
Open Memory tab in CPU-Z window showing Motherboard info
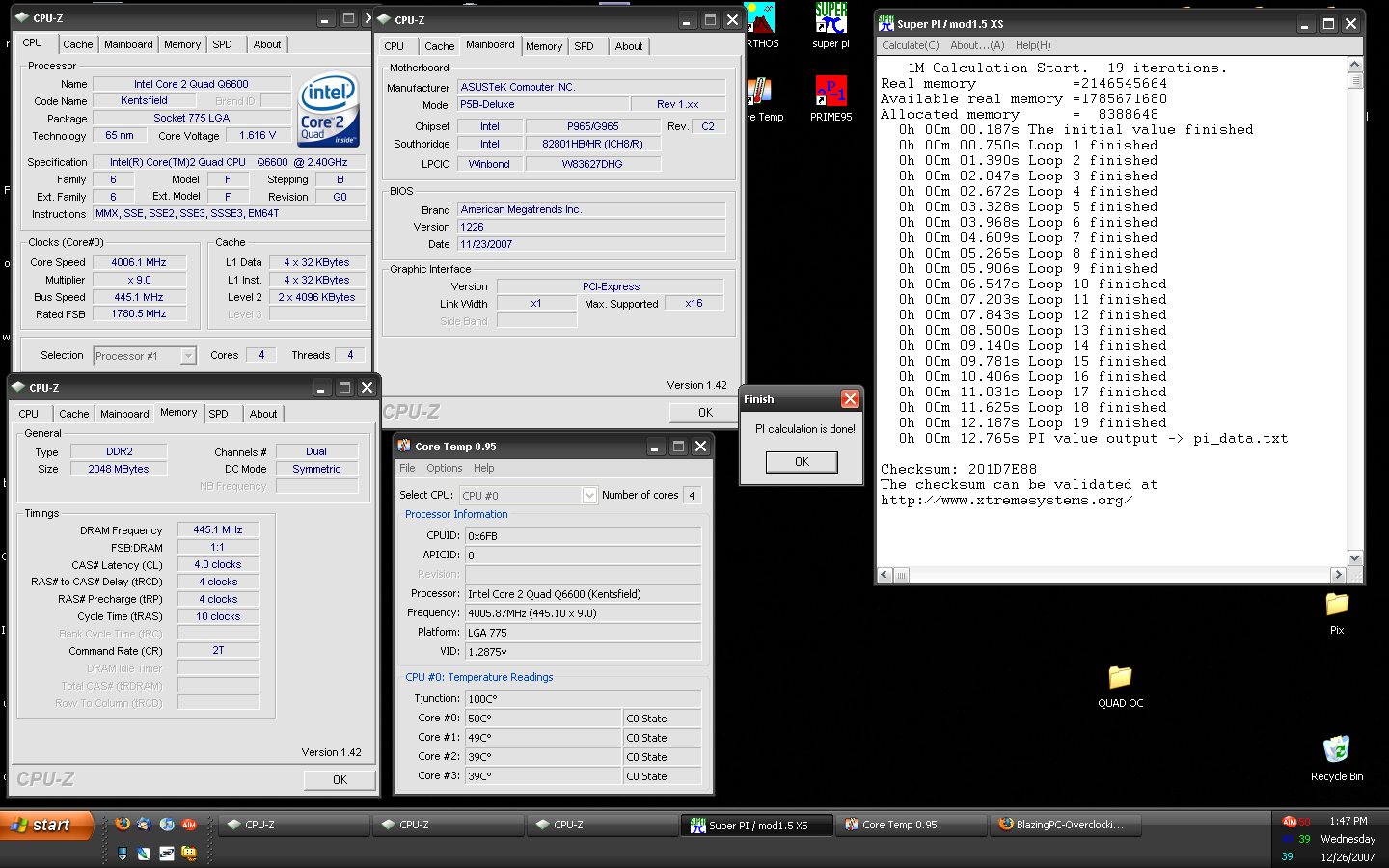click(x=544, y=46)
